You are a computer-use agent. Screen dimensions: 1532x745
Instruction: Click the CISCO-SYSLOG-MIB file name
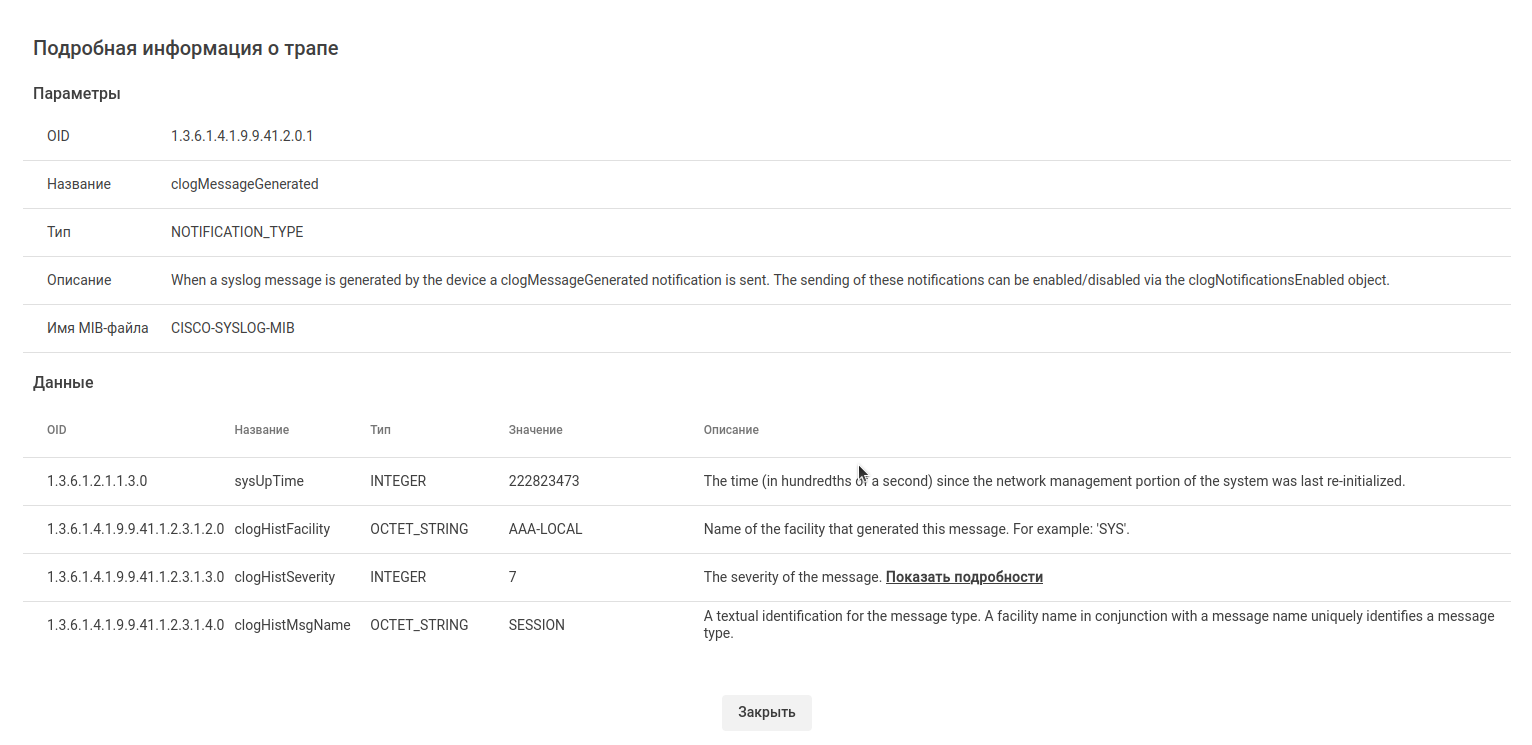click(233, 328)
